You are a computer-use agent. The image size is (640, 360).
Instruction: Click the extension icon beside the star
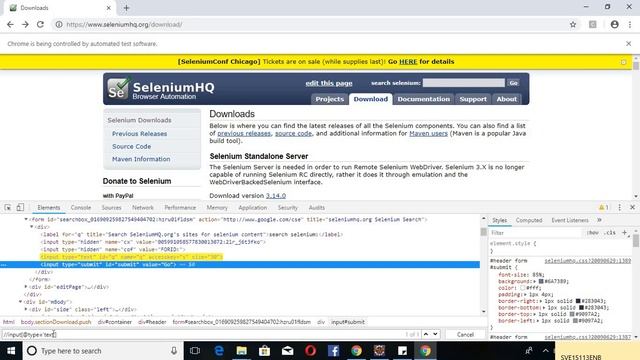593,24
